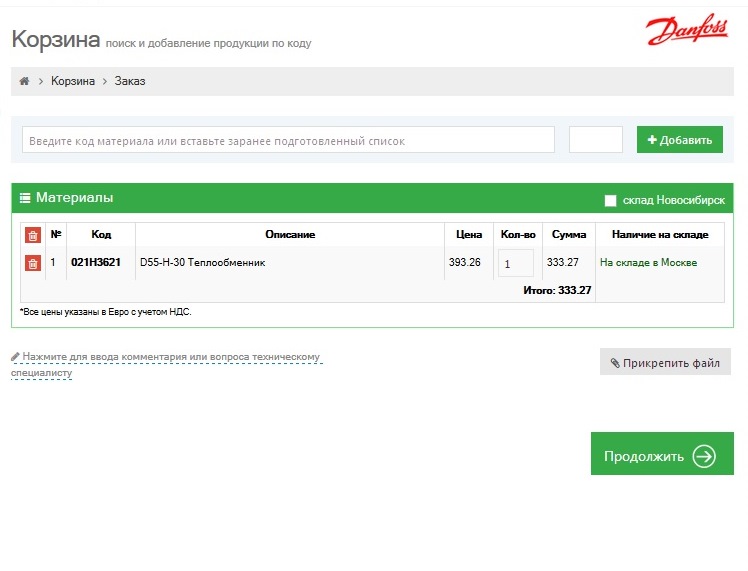Click D55-H-30 Теплообменник description
Screen dimensions: 748x571
click(x=202, y=262)
